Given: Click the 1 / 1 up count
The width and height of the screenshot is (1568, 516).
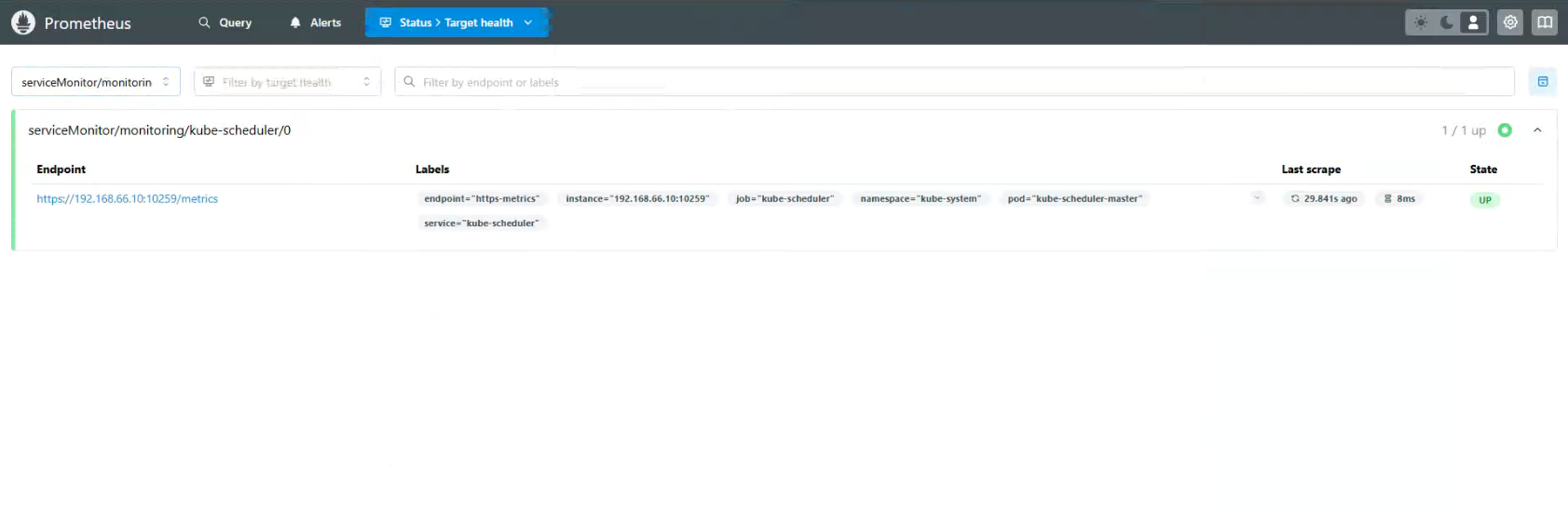Looking at the screenshot, I should tap(1464, 130).
